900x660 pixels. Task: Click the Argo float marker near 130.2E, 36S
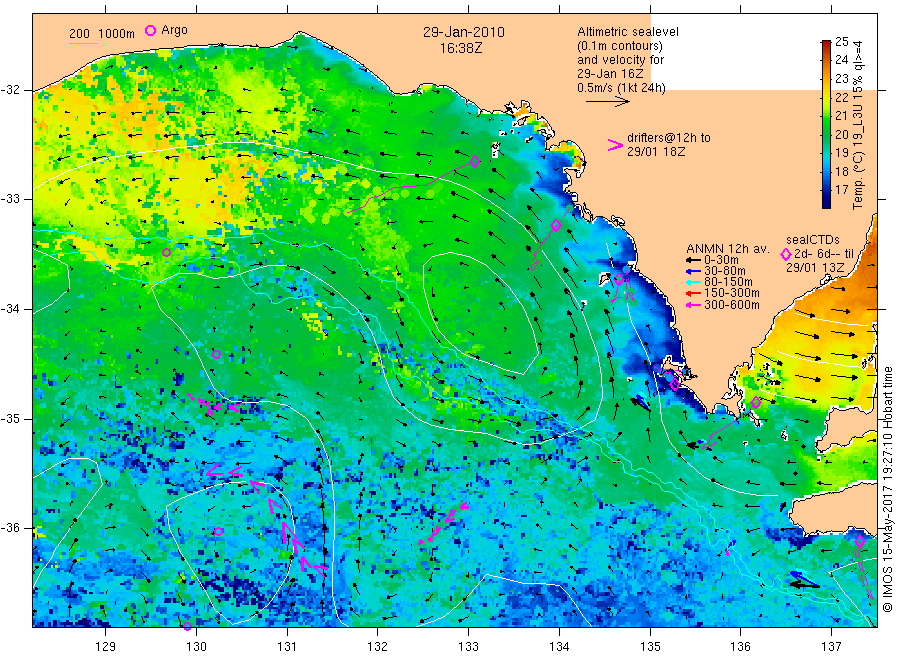click(218, 531)
